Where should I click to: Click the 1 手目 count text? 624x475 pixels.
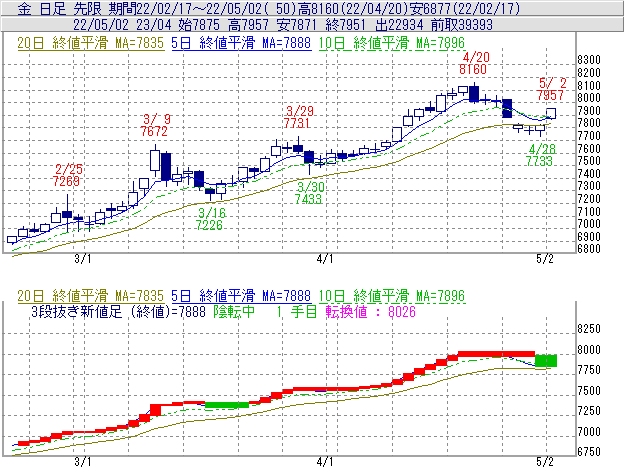click(x=296, y=311)
